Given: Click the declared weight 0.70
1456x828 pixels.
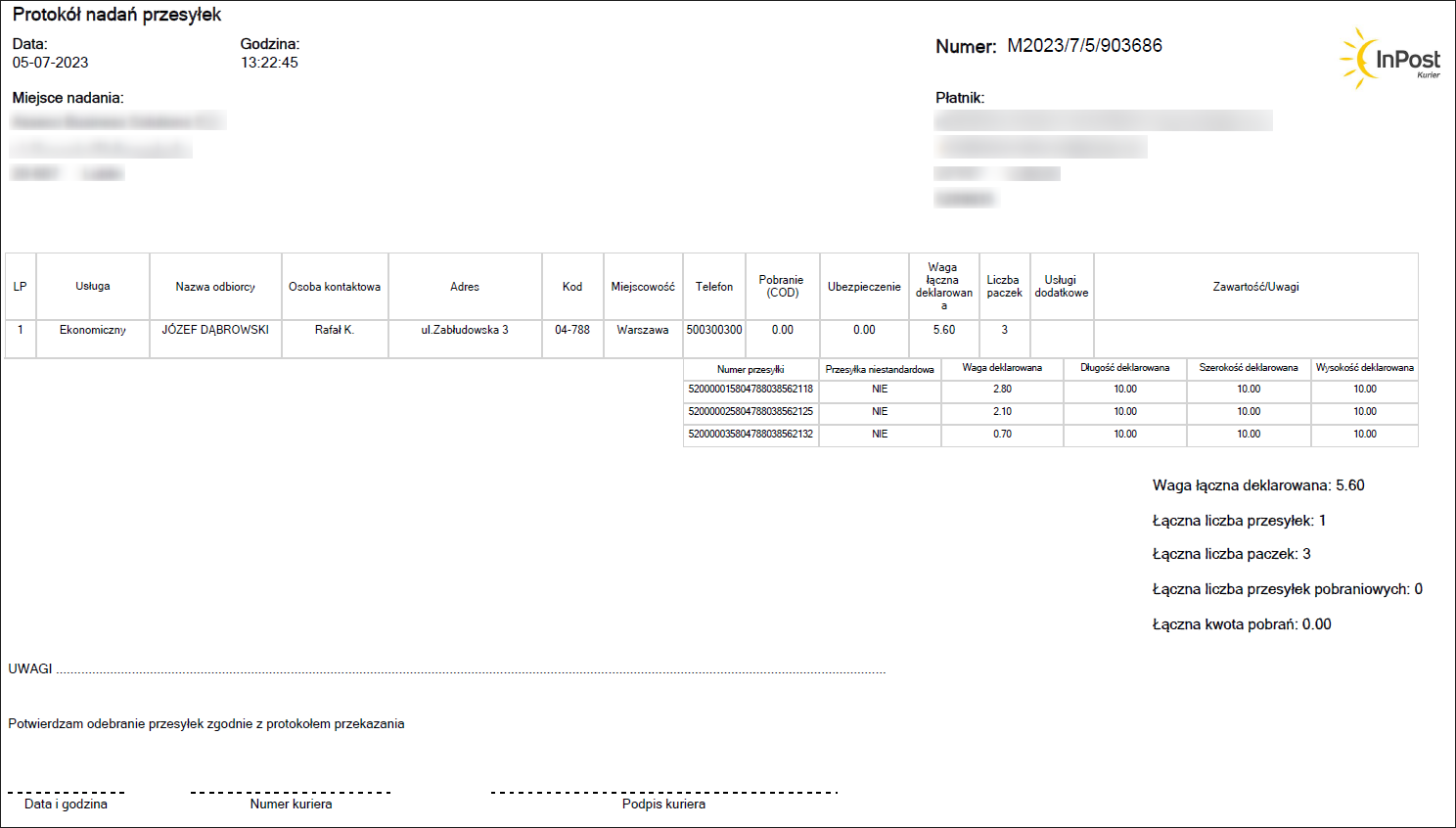Looking at the screenshot, I should (1002, 435).
